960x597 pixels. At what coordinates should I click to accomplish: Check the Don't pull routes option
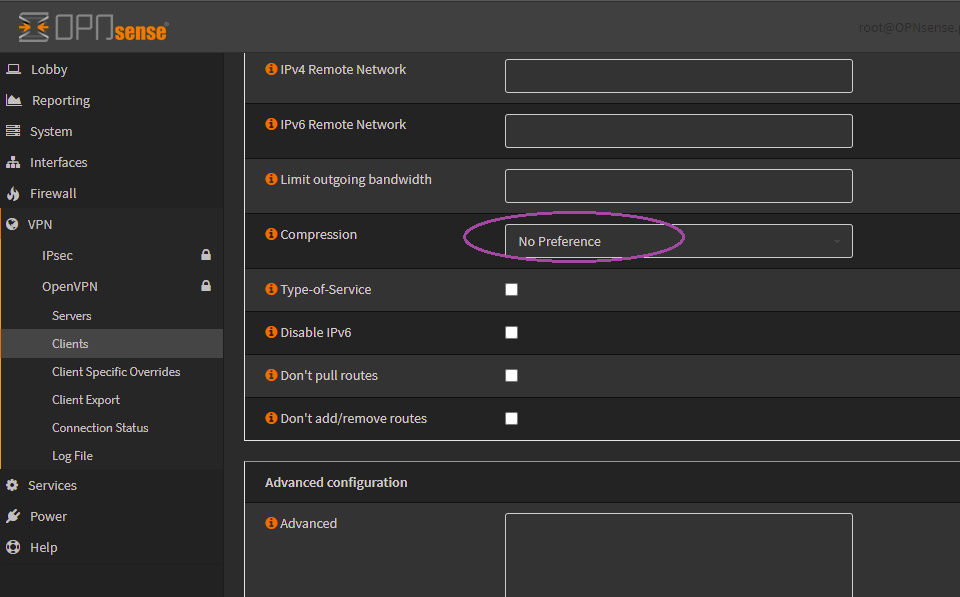coord(511,376)
